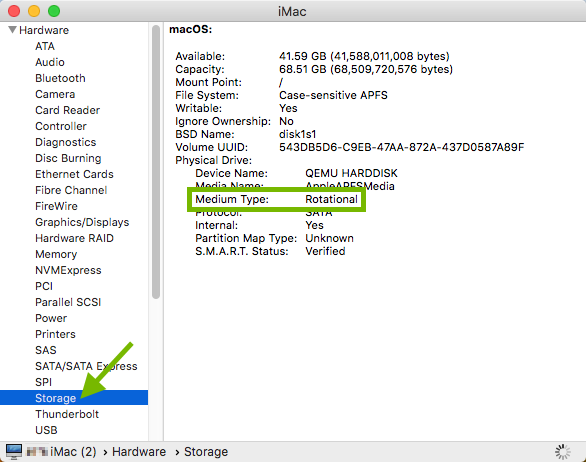This screenshot has width=586, height=462.
Task: Open Diagnostics in the hardware list
Action: (x=65, y=142)
